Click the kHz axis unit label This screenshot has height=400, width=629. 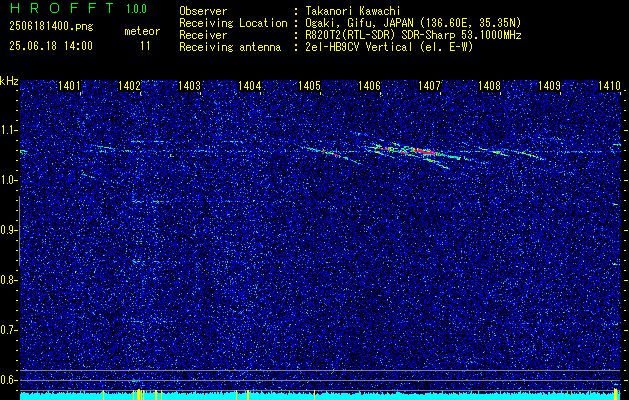pos(9,82)
